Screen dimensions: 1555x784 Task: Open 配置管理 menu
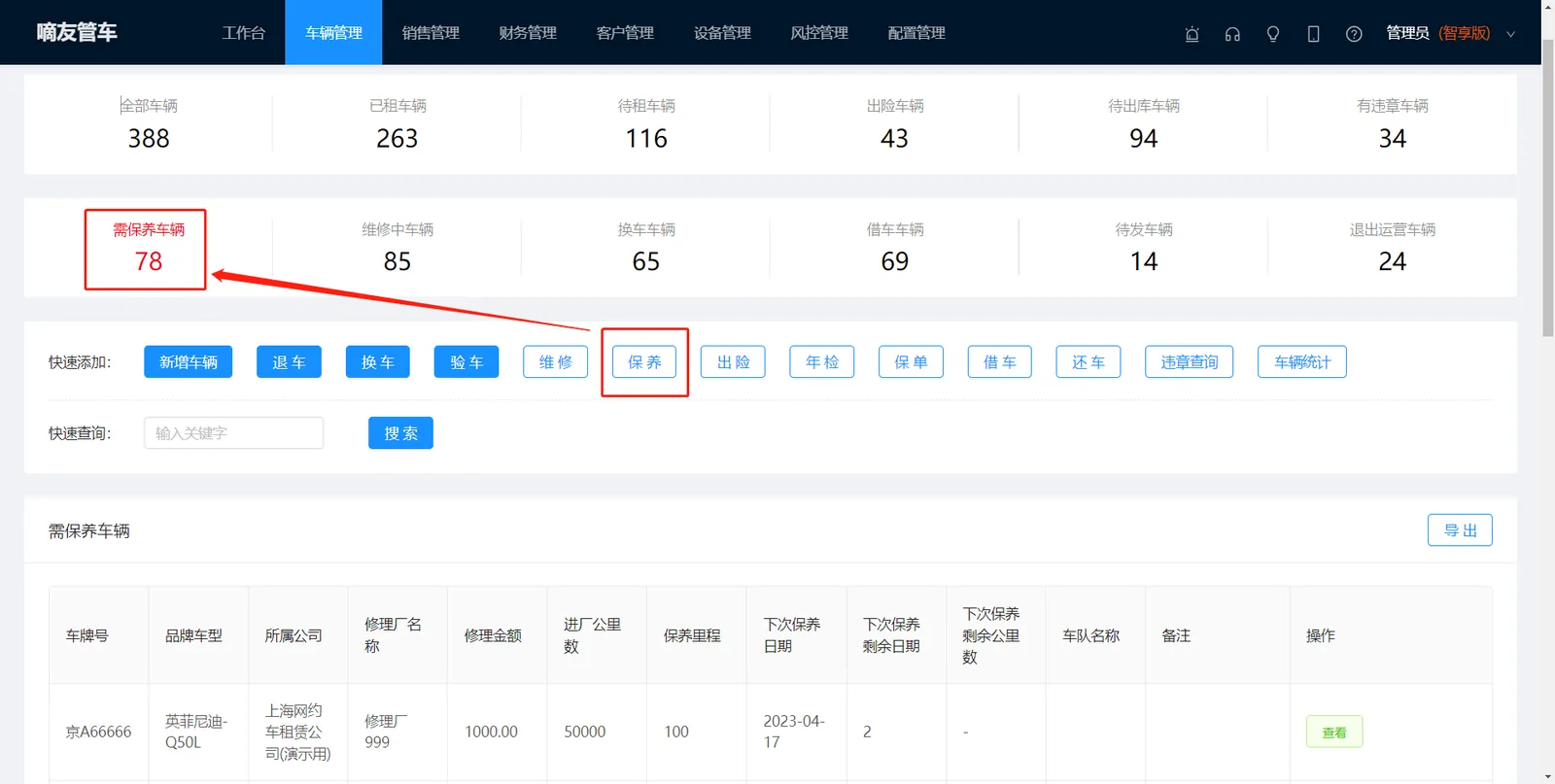coord(916,33)
